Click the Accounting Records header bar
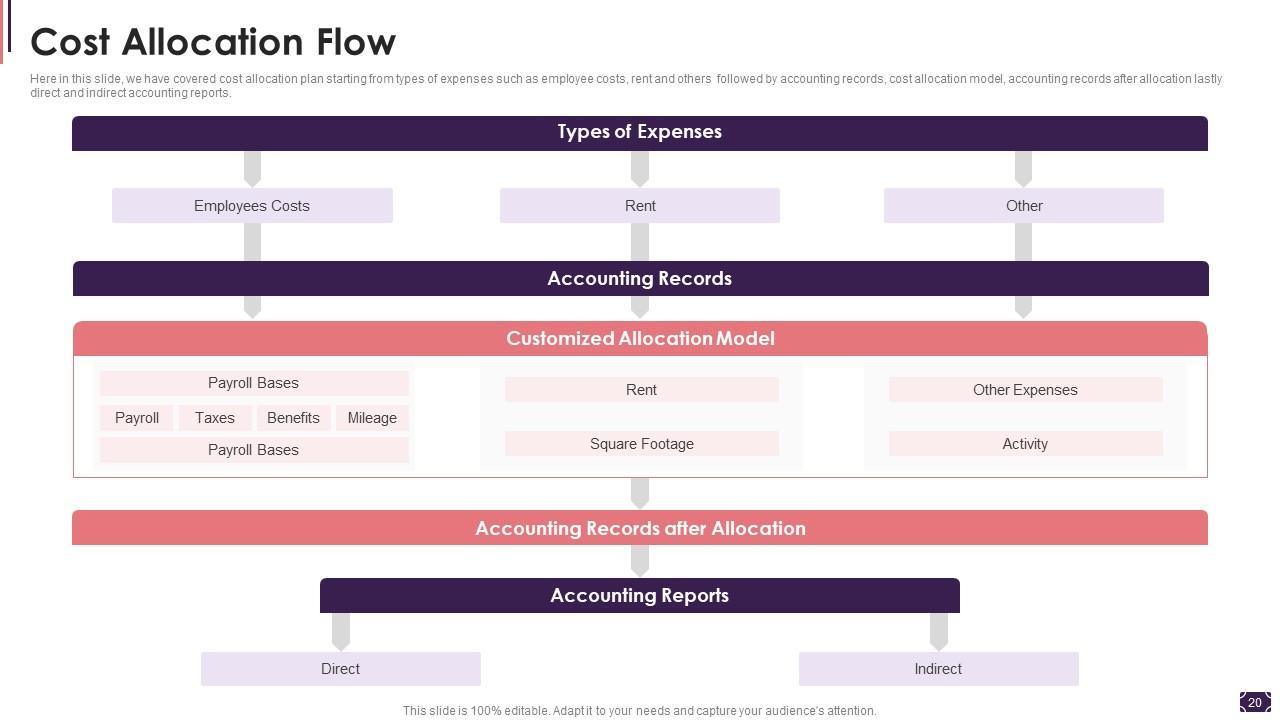The width and height of the screenshot is (1280, 720). click(x=640, y=279)
